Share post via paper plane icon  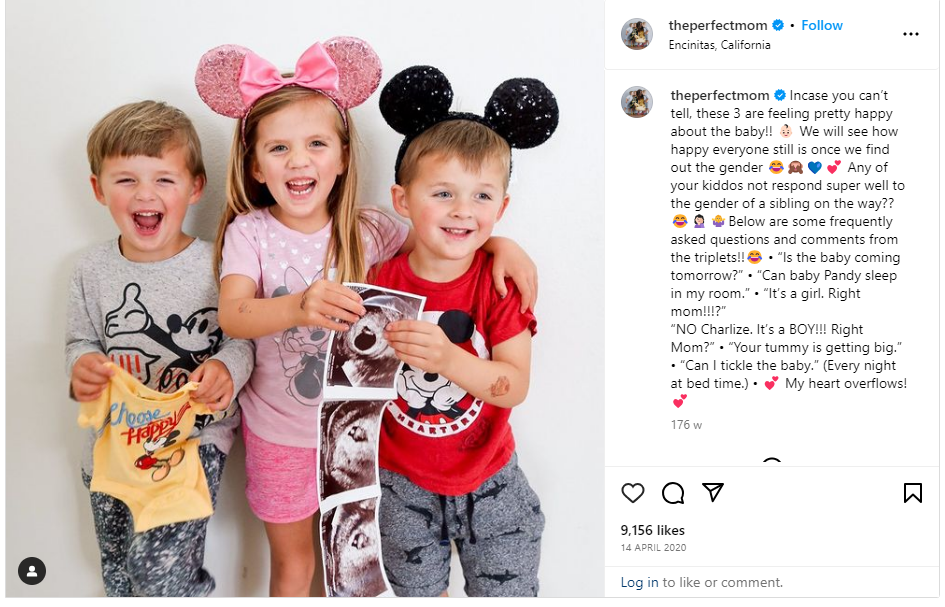point(713,492)
